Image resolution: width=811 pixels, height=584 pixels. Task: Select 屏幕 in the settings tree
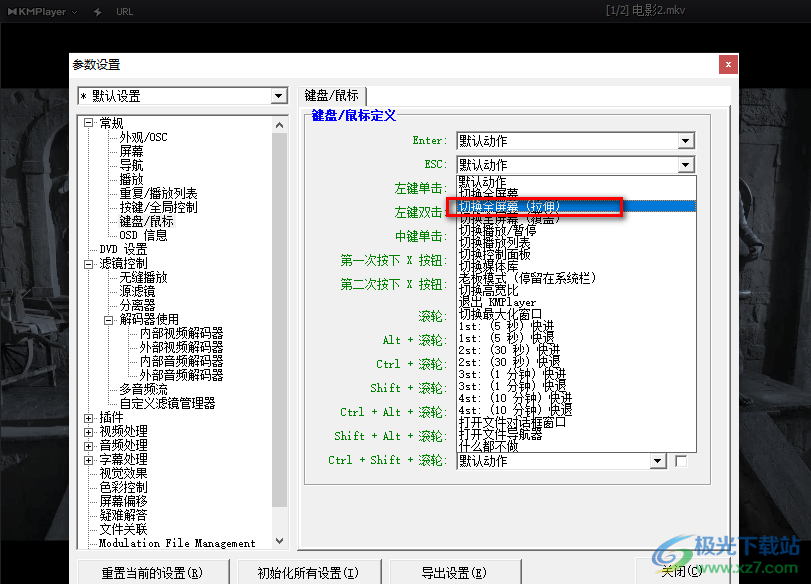131,151
